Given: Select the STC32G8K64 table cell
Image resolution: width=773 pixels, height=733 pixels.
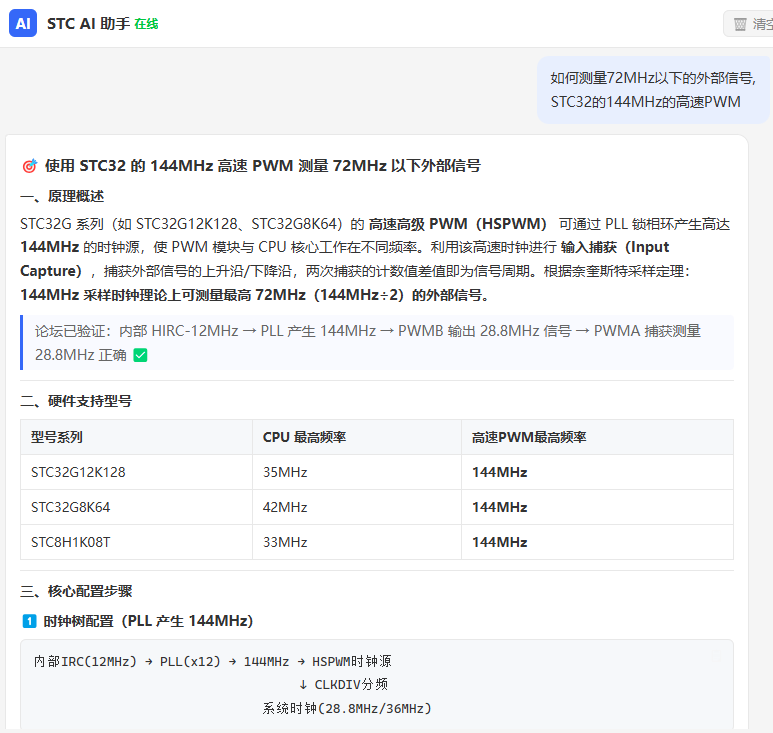Looking at the screenshot, I should pyautogui.click(x=136, y=507).
